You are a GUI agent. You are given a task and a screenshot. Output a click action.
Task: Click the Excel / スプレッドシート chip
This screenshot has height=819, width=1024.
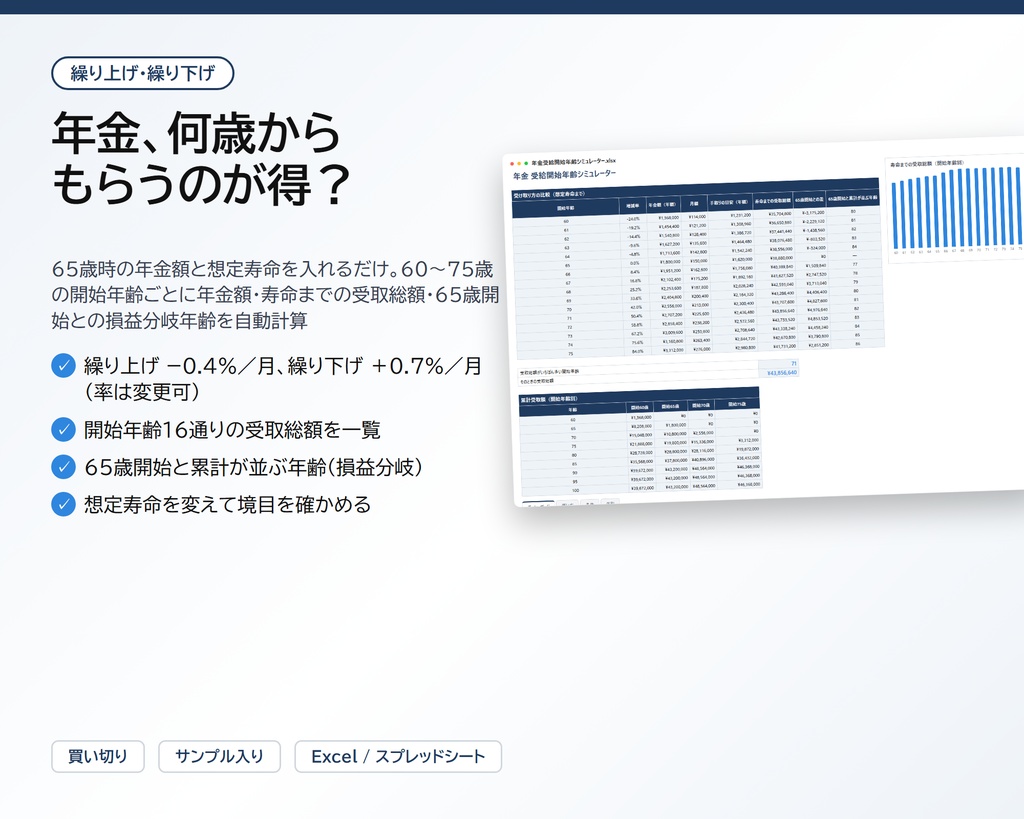pyautogui.click(x=398, y=756)
